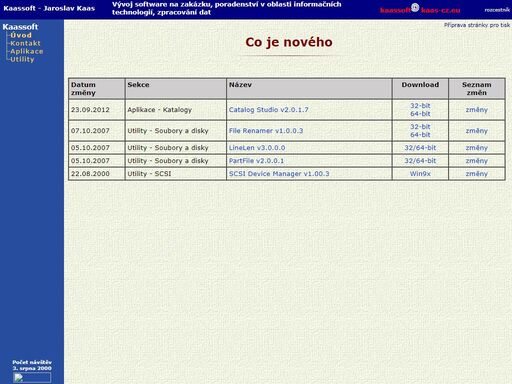Viewport: 512px width, 384px height.
Task: Open the Úvod sidebar item
Action: point(21,35)
